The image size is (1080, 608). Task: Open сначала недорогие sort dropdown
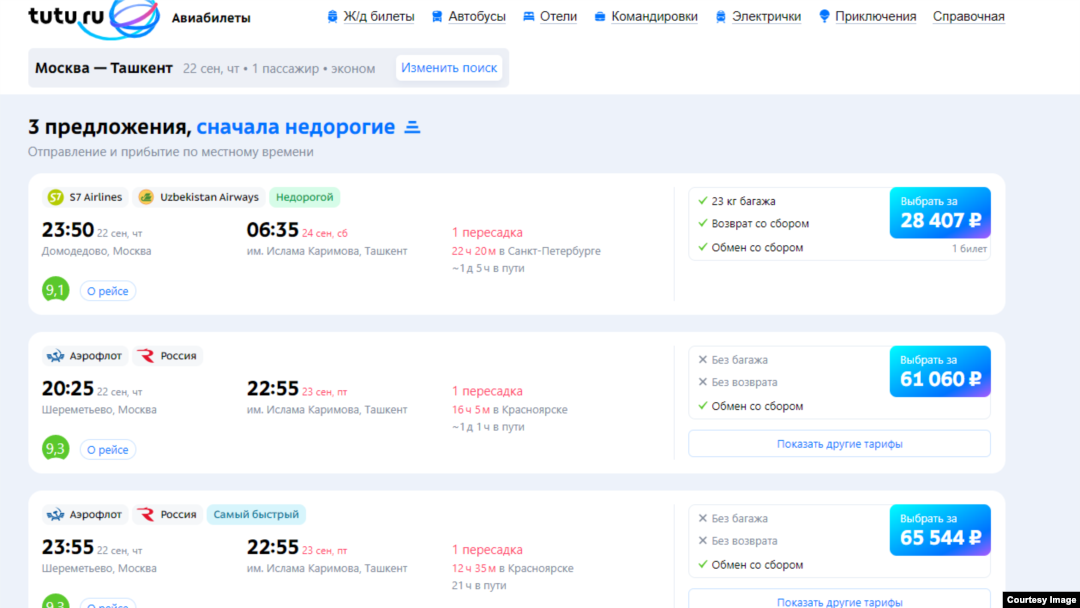[295, 127]
